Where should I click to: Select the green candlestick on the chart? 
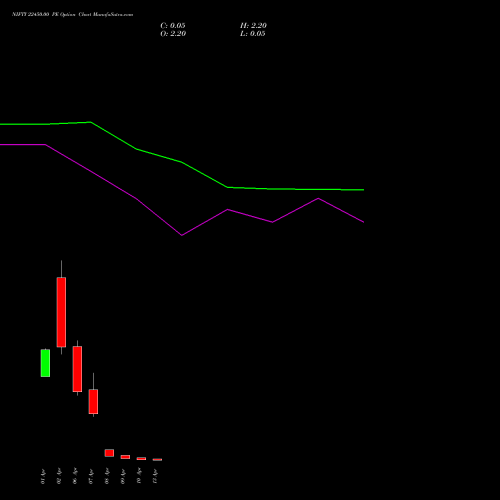(45, 363)
